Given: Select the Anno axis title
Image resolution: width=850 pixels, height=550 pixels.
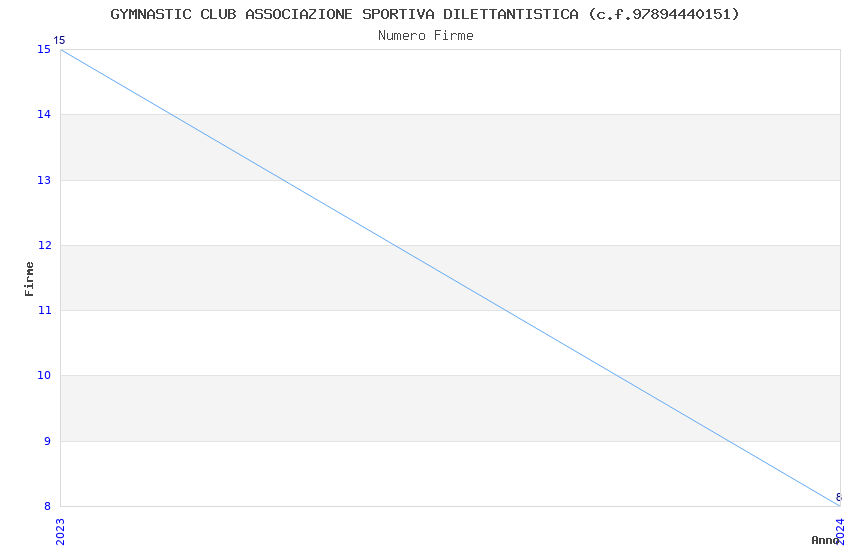Looking at the screenshot, I should [824, 540].
